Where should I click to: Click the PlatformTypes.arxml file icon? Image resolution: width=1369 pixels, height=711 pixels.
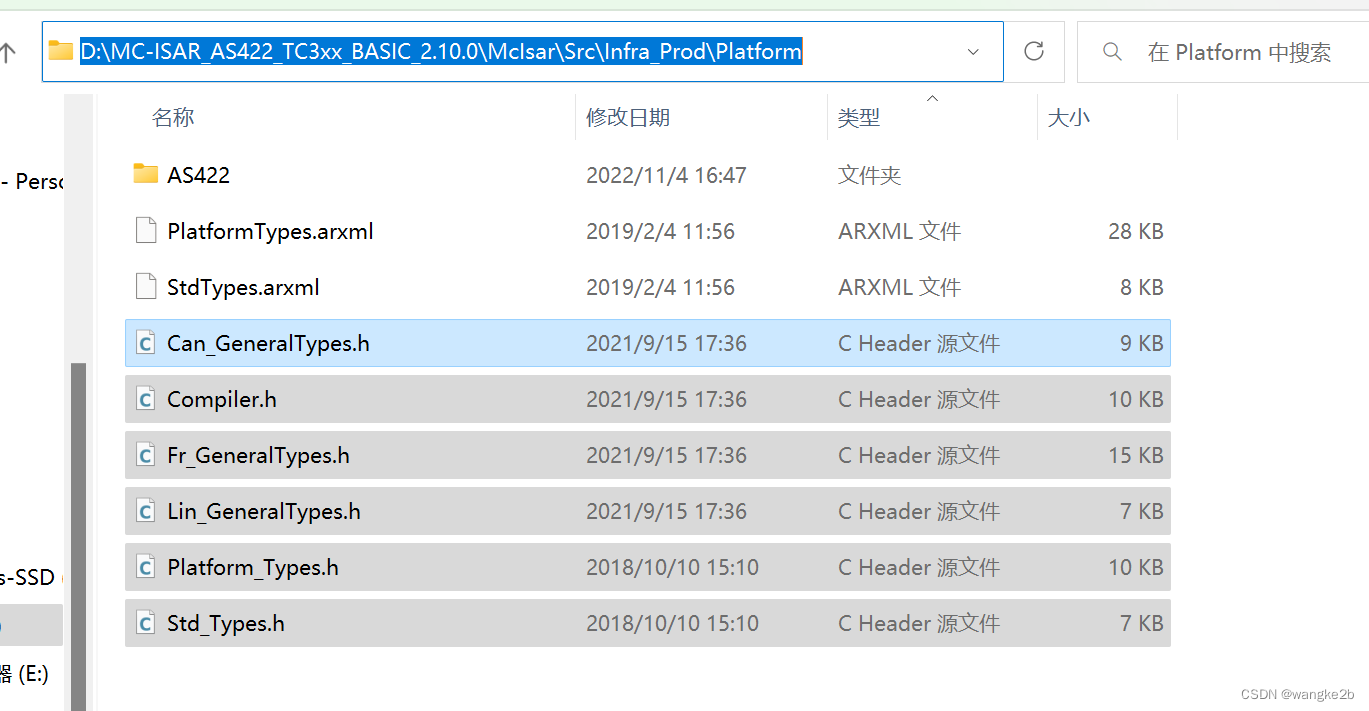tap(146, 231)
